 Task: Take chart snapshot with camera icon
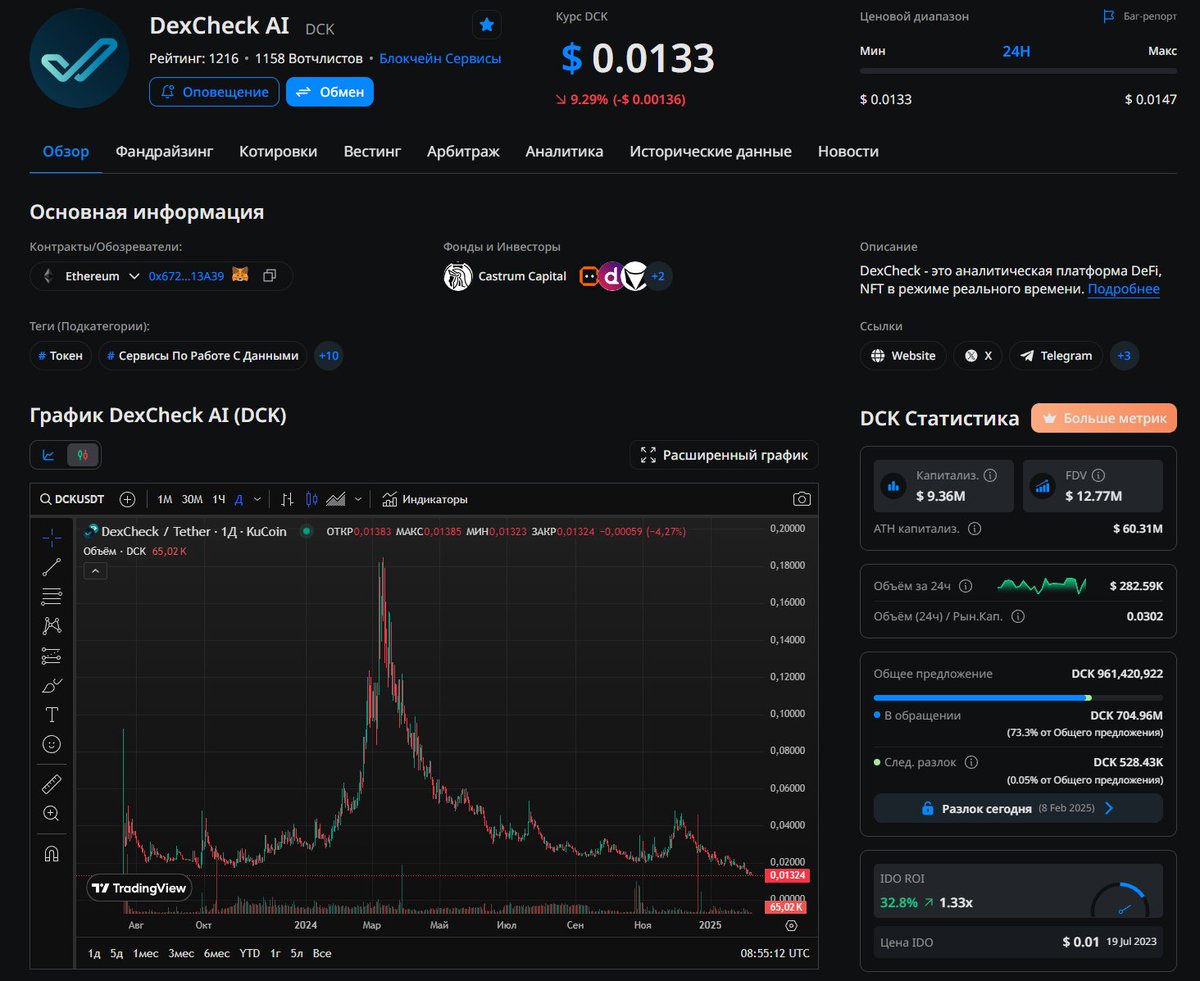click(801, 499)
